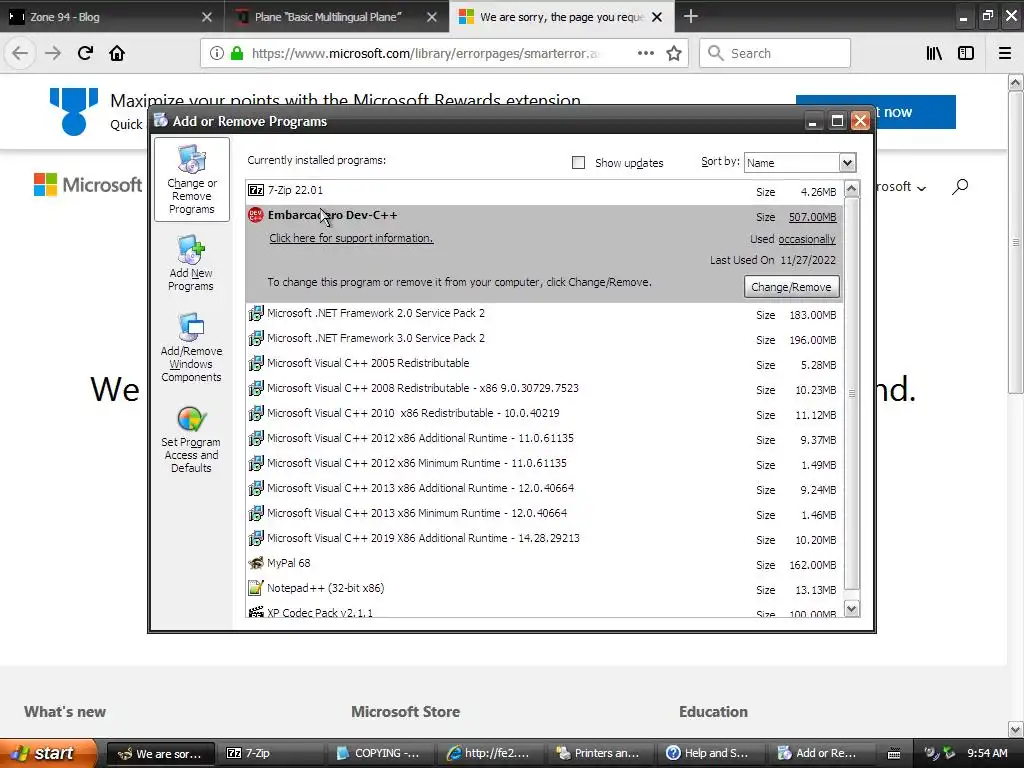Select the 7-Zip 22.01 program entry

click(x=544, y=191)
